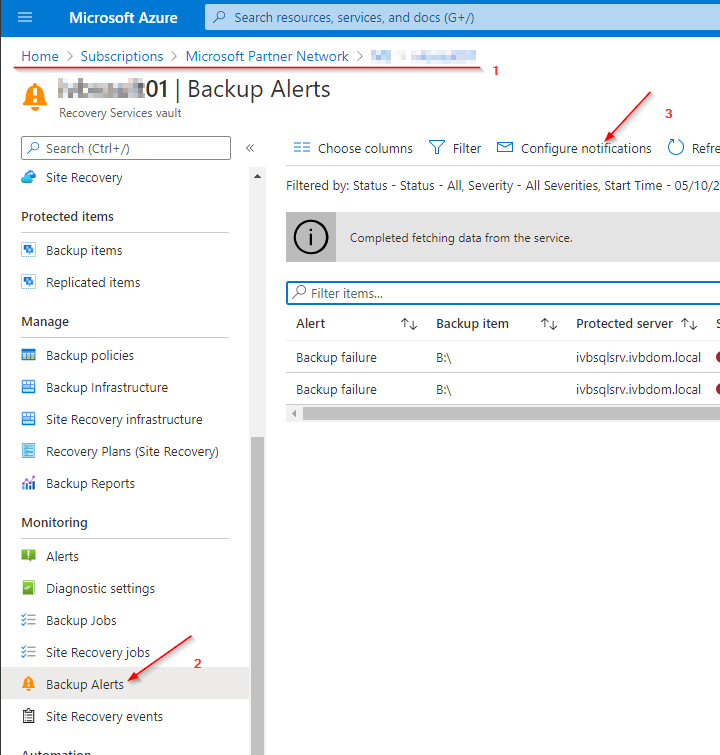Select the first Backup failure alert row
Image resolution: width=720 pixels, height=755 pixels.
[x=503, y=357]
